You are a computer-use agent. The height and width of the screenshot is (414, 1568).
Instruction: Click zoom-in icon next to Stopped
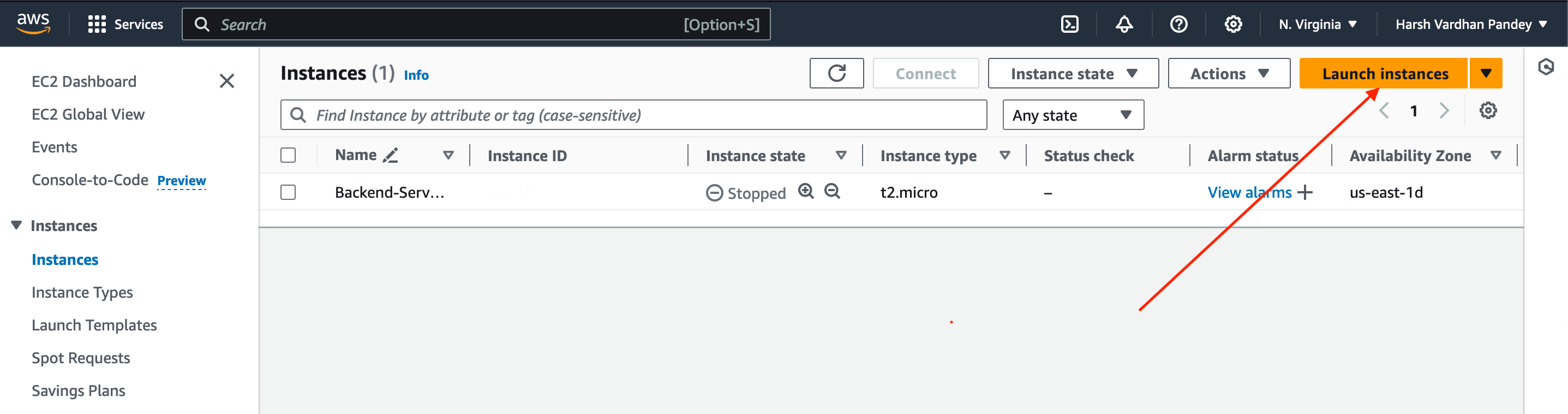(x=806, y=192)
